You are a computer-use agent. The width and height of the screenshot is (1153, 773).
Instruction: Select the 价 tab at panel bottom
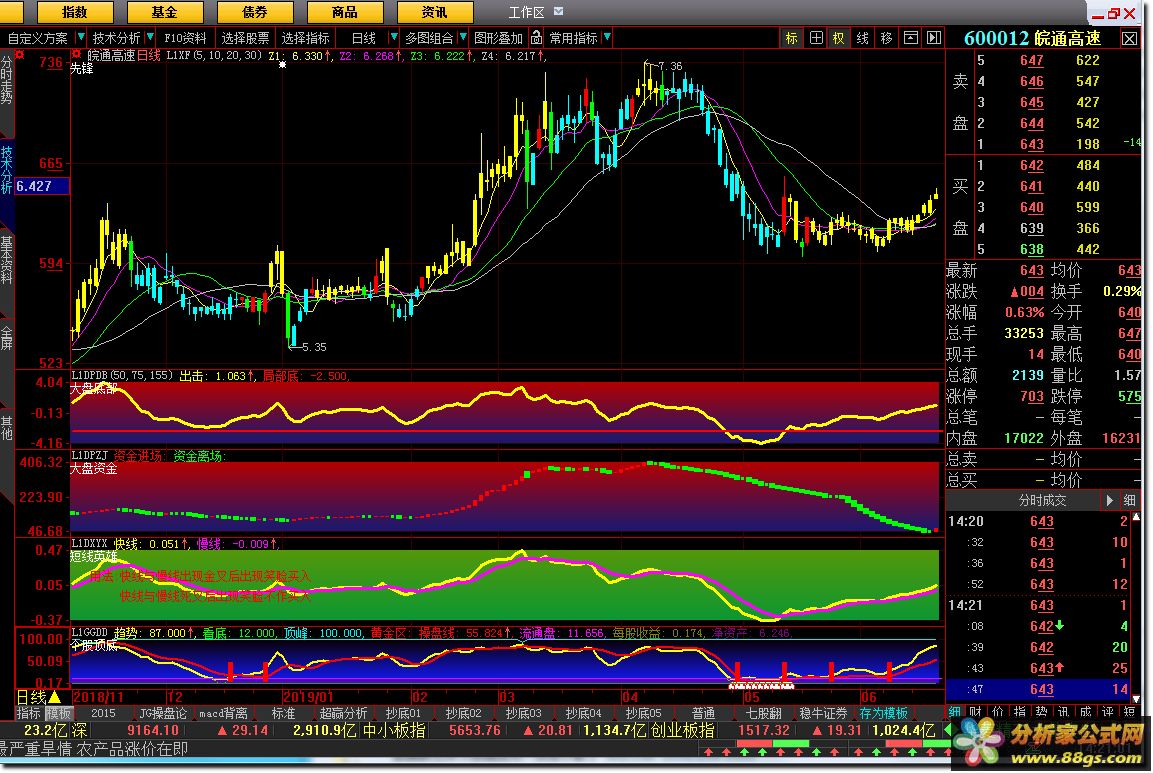pyautogui.click(x=998, y=711)
